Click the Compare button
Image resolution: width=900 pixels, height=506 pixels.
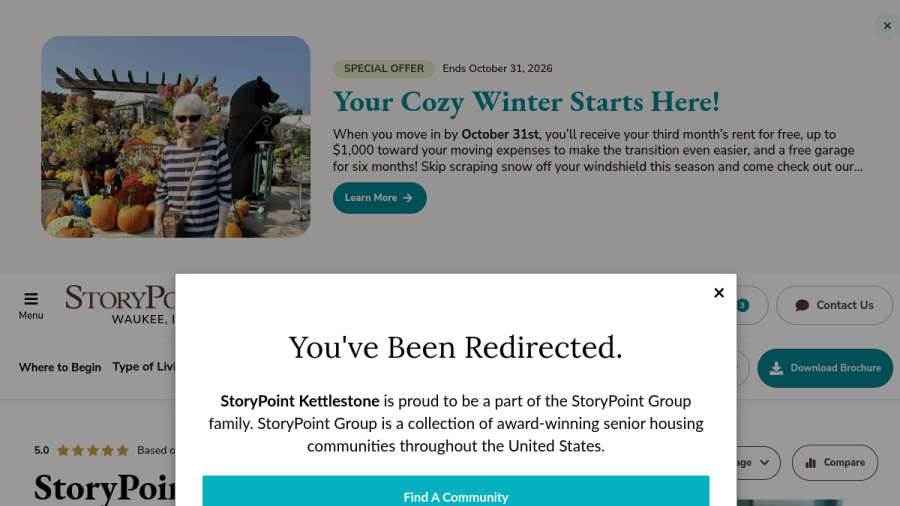click(835, 462)
